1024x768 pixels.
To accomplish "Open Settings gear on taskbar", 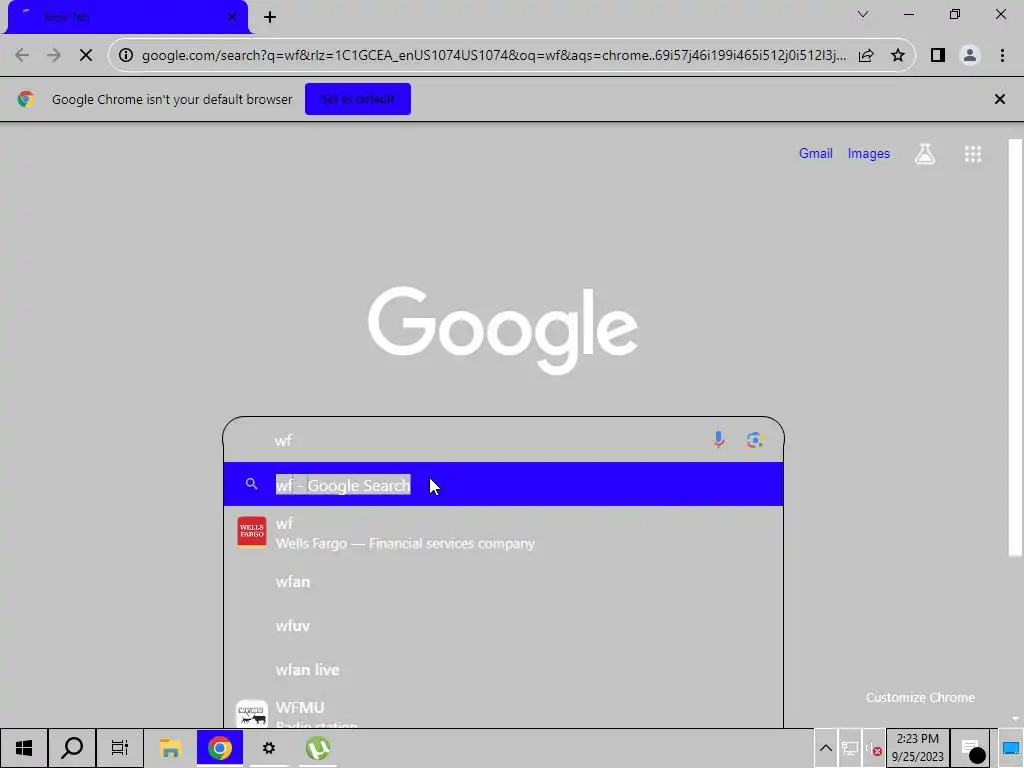I will point(269,748).
